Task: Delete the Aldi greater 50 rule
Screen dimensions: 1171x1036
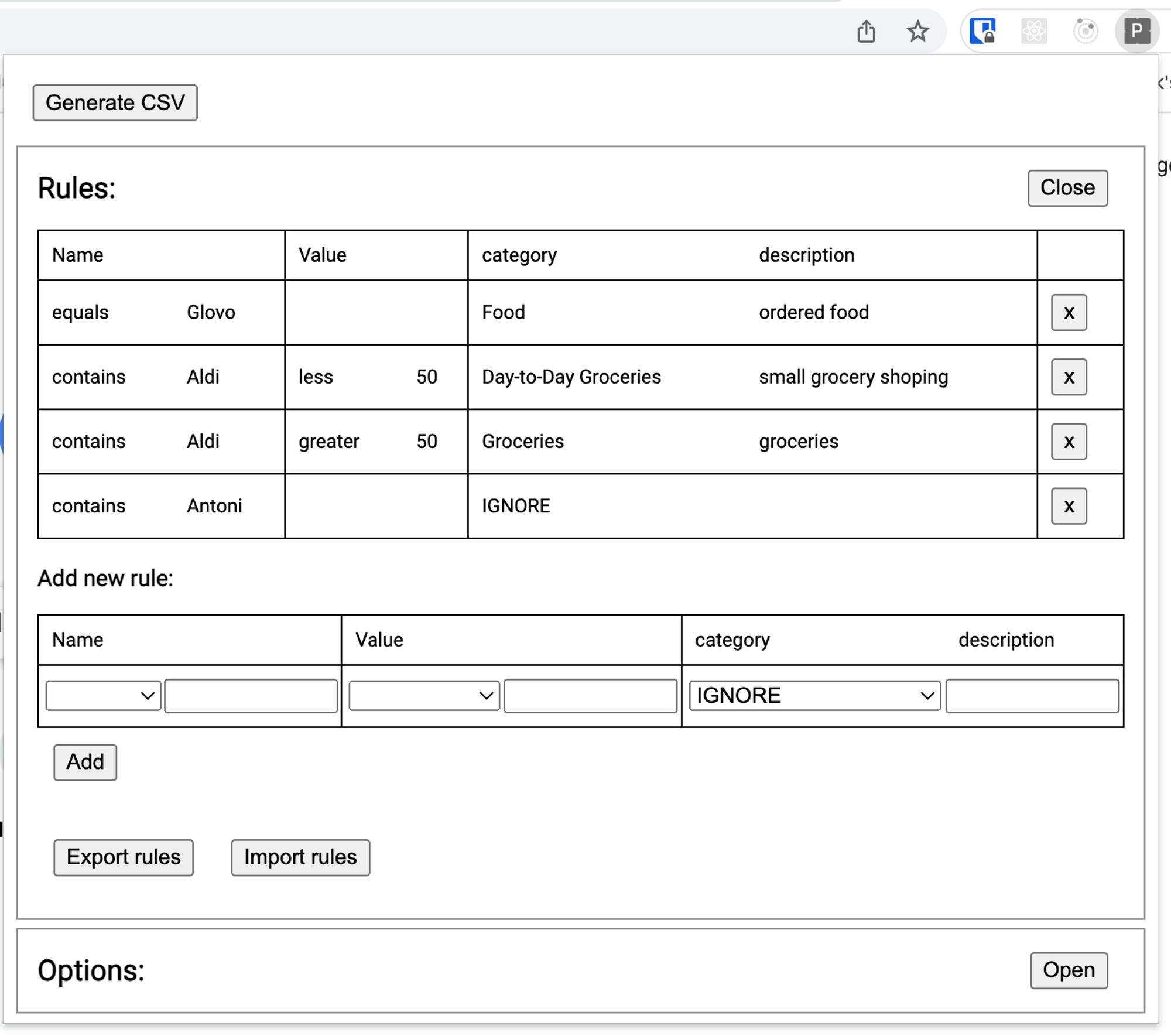Action: pos(1069,442)
